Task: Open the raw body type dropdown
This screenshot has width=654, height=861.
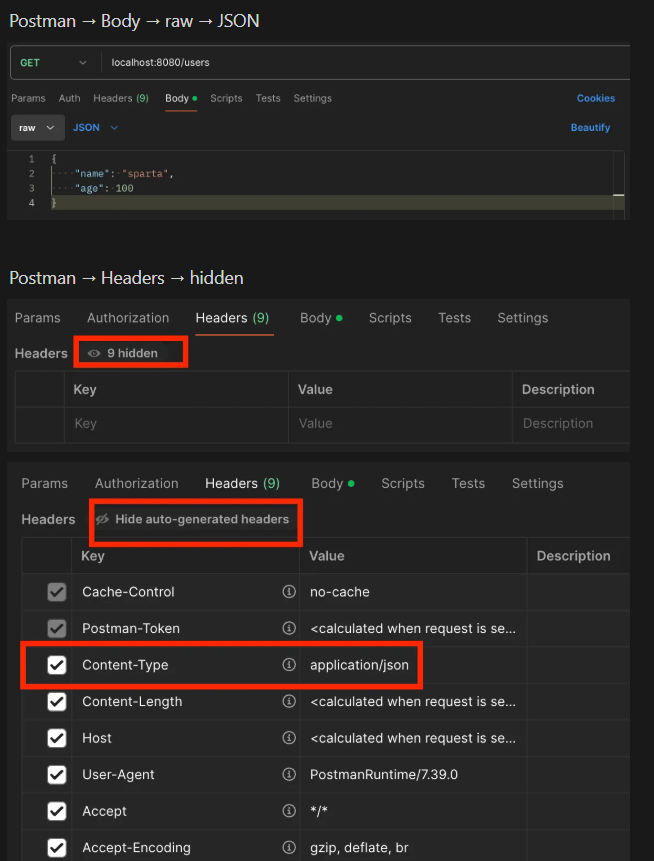Action: point(37,127)
